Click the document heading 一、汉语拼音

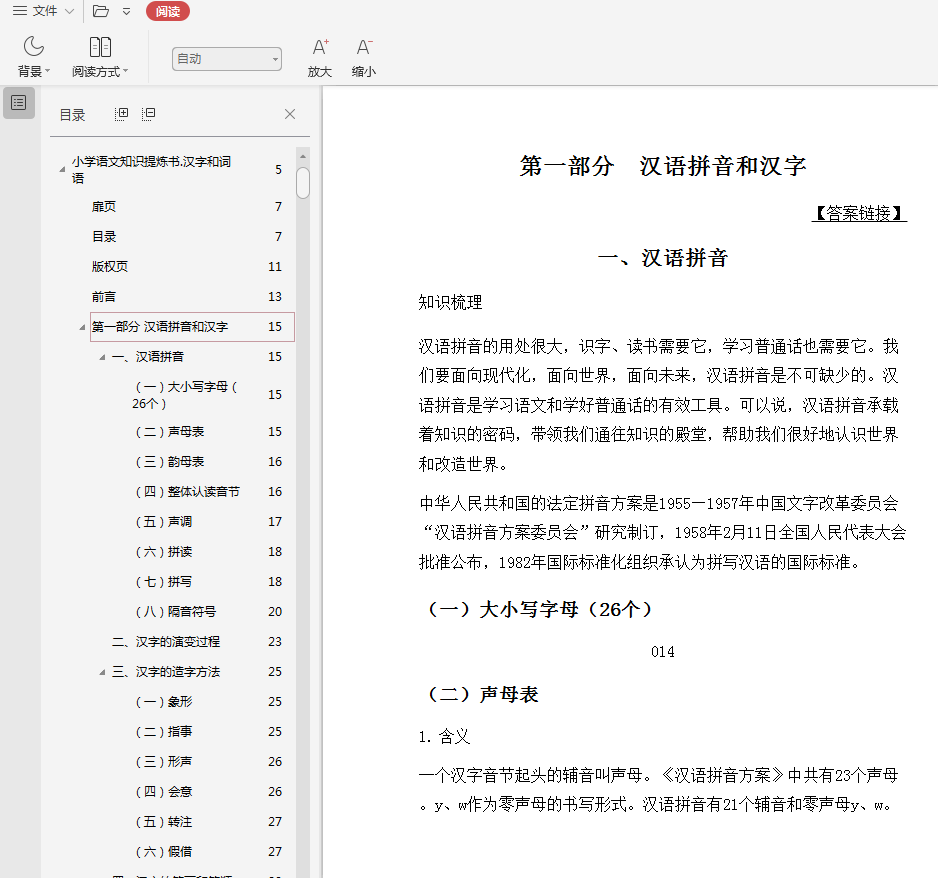[x=663, y=258]
